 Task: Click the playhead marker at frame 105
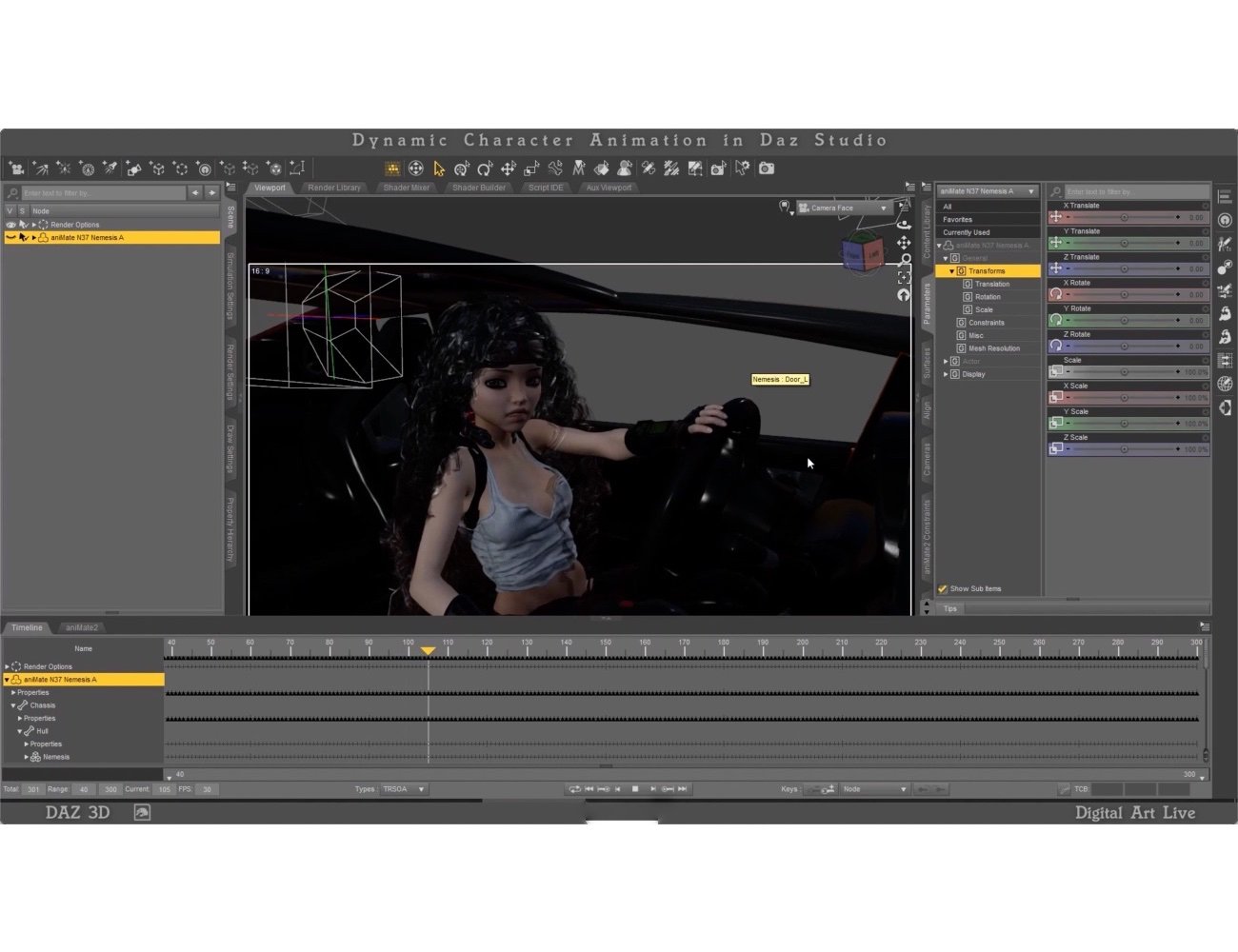pos(428,650)
